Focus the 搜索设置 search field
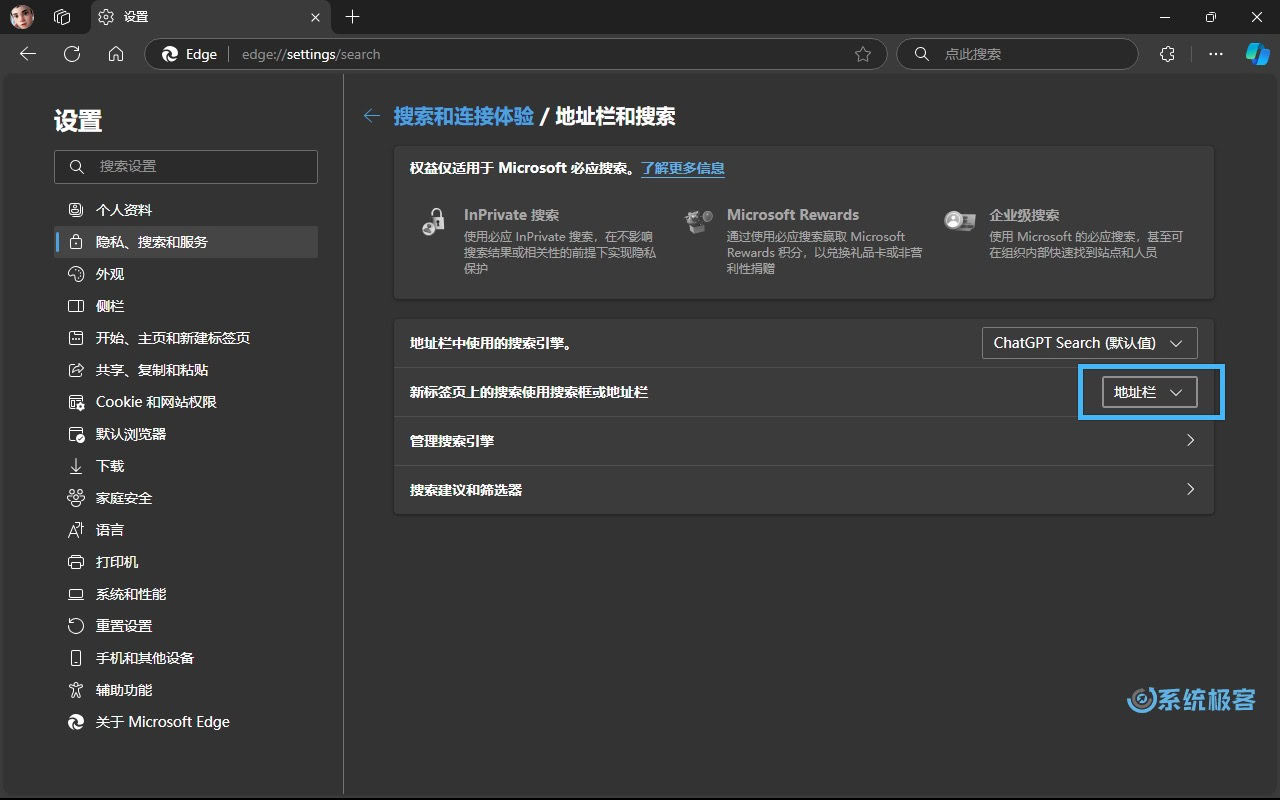This screenshot has width=1280, height=800. pyautogui.click(x=186, y=167)
